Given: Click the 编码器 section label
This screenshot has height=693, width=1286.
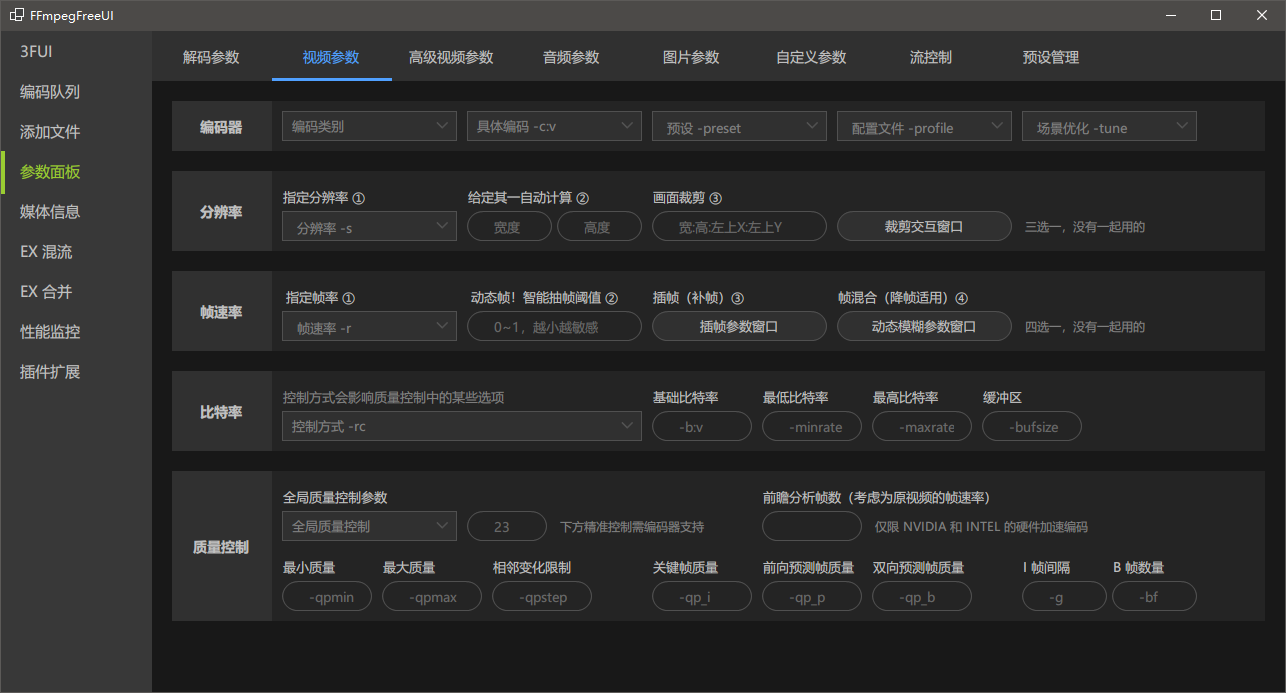Looking at the screenshot, I should click(x=221, y=127).
